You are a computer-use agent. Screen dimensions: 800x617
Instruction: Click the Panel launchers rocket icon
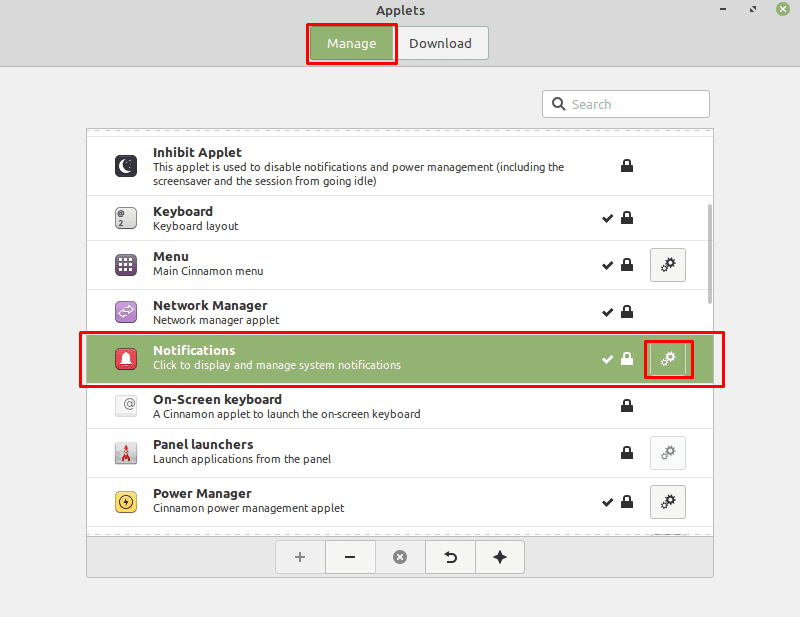(126, 453)
